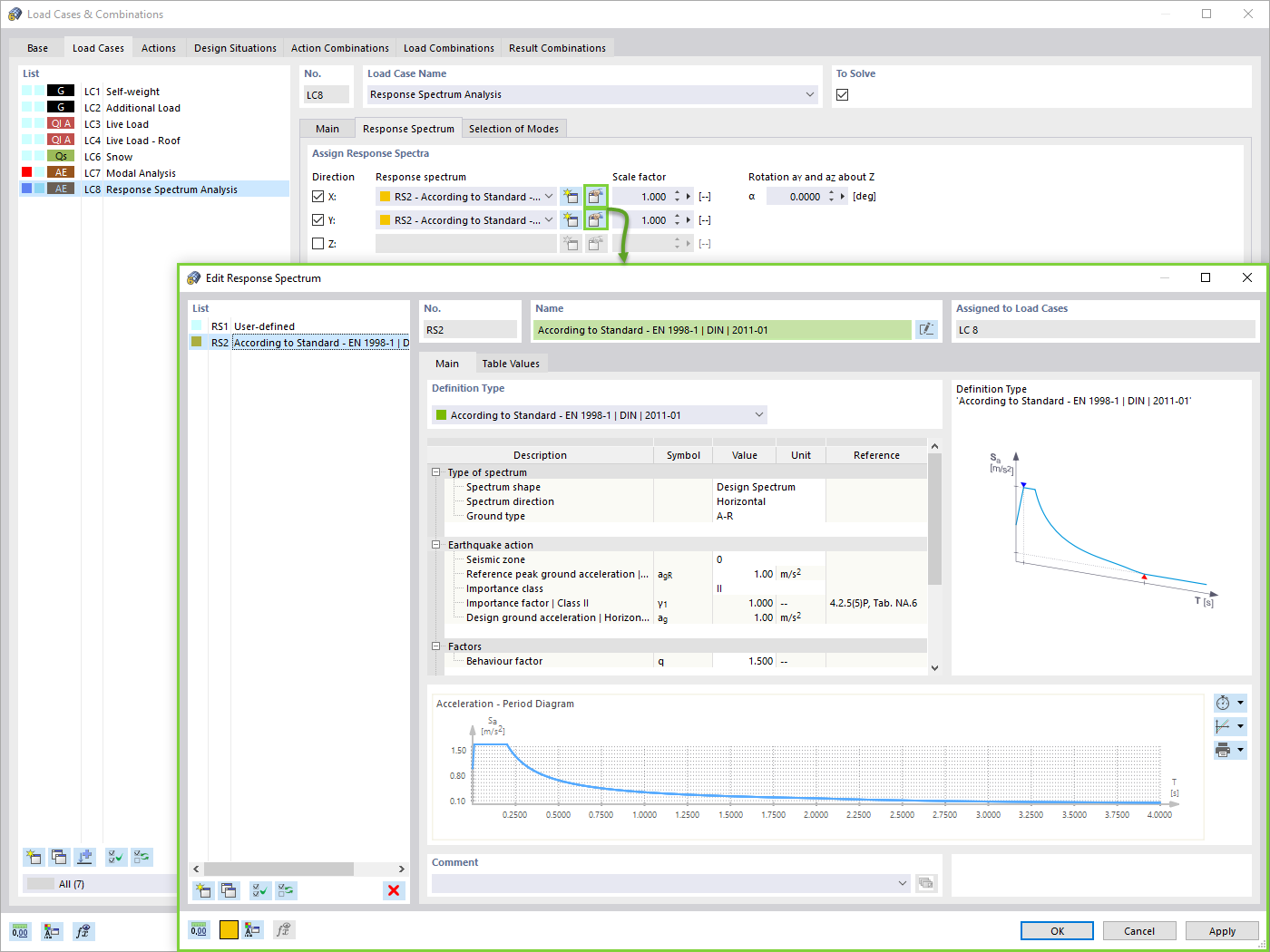Select LC1 Self-weight in list
The width and height of the screenshot is (1270, 952).
pyautogui.click(x=154, y=92)
